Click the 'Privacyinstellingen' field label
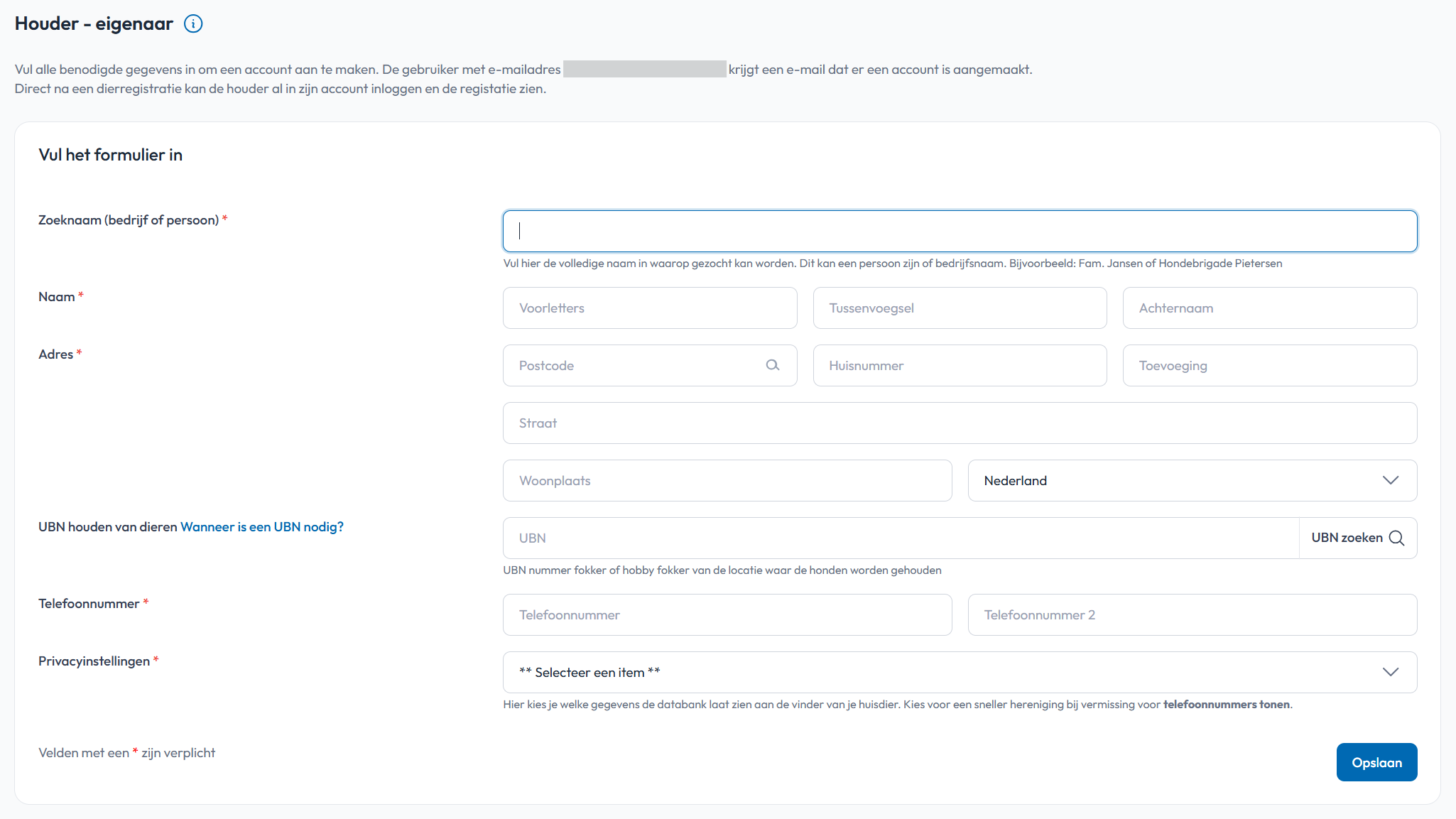The width and height of the screenshot is (1456, 819). (94, 661)
